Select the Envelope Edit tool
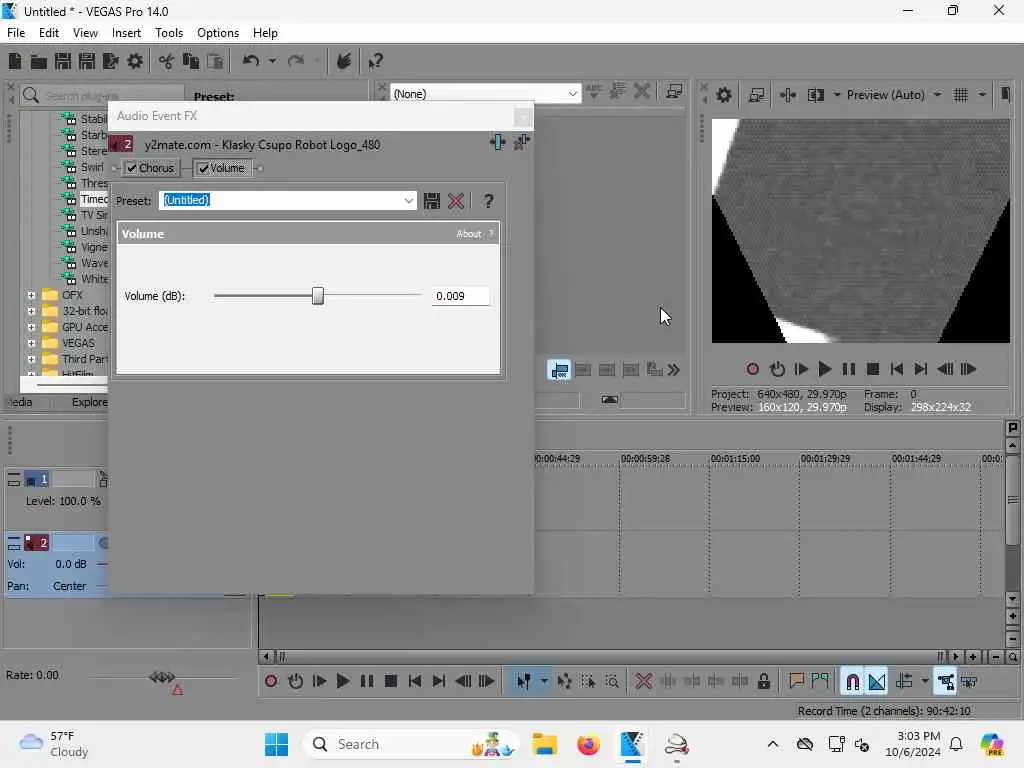 tap(564, 682)
